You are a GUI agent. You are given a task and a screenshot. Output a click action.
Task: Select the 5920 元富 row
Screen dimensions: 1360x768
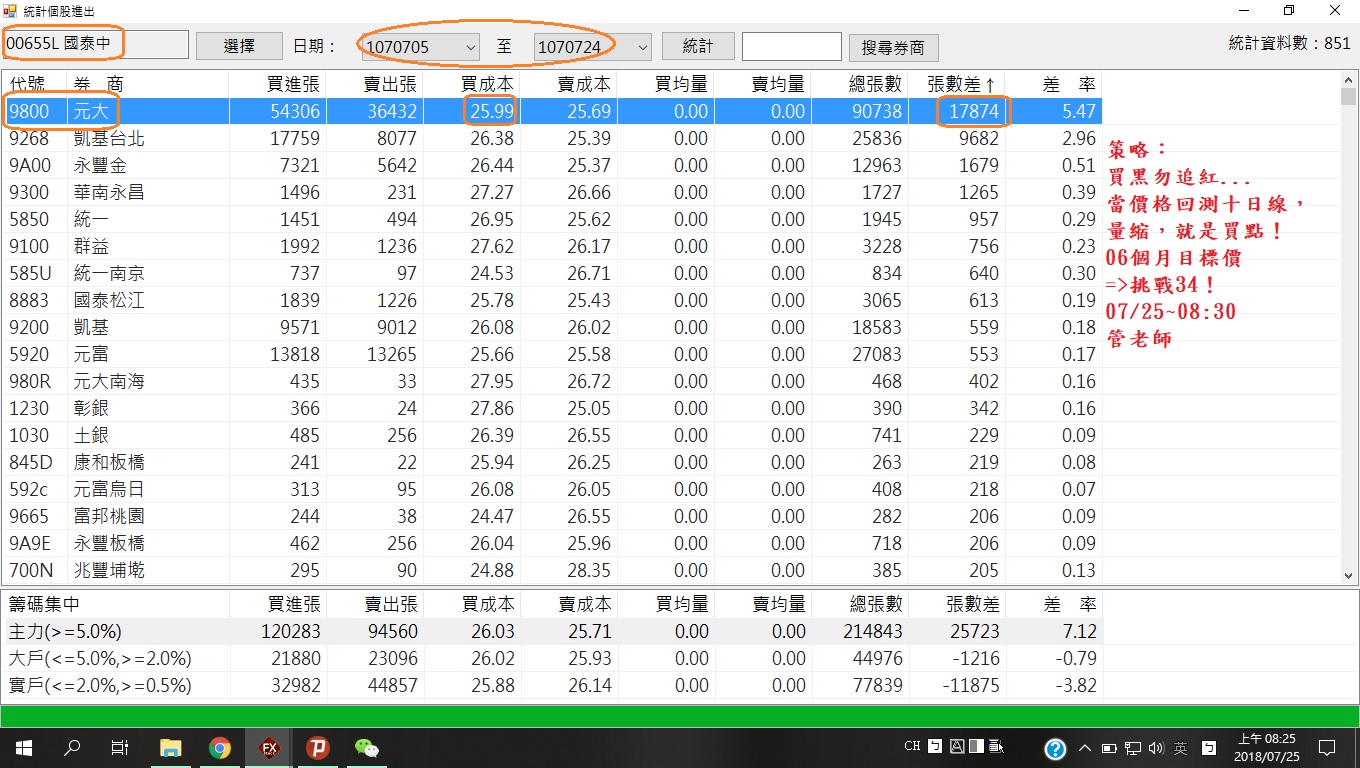click(552, 354)
